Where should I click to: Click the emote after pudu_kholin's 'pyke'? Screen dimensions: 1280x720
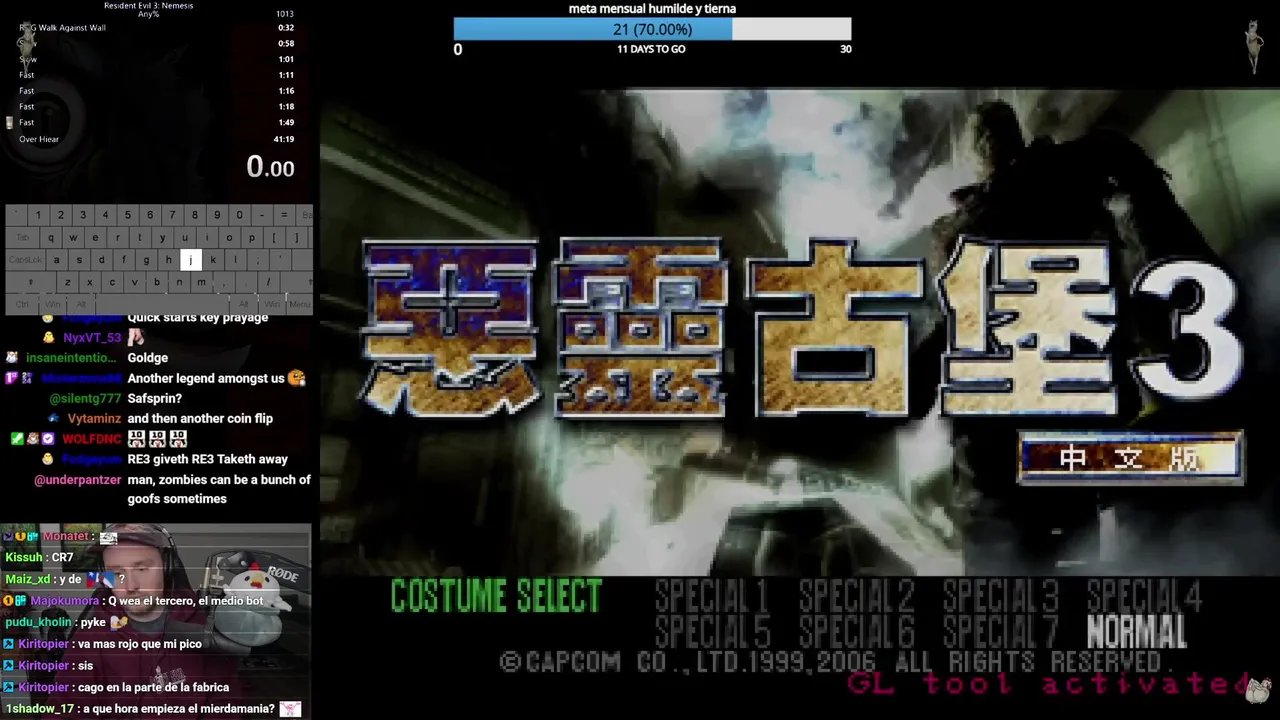click(119, 622)
